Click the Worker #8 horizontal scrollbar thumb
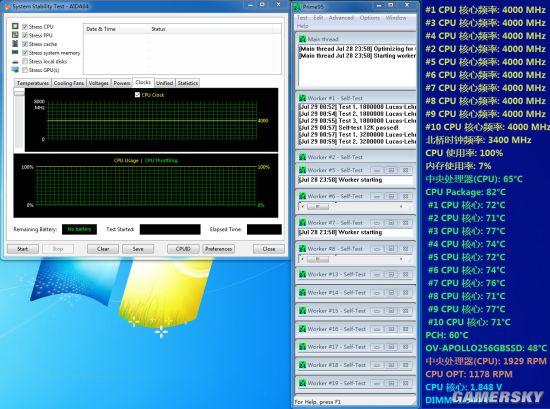 [318, 260]
